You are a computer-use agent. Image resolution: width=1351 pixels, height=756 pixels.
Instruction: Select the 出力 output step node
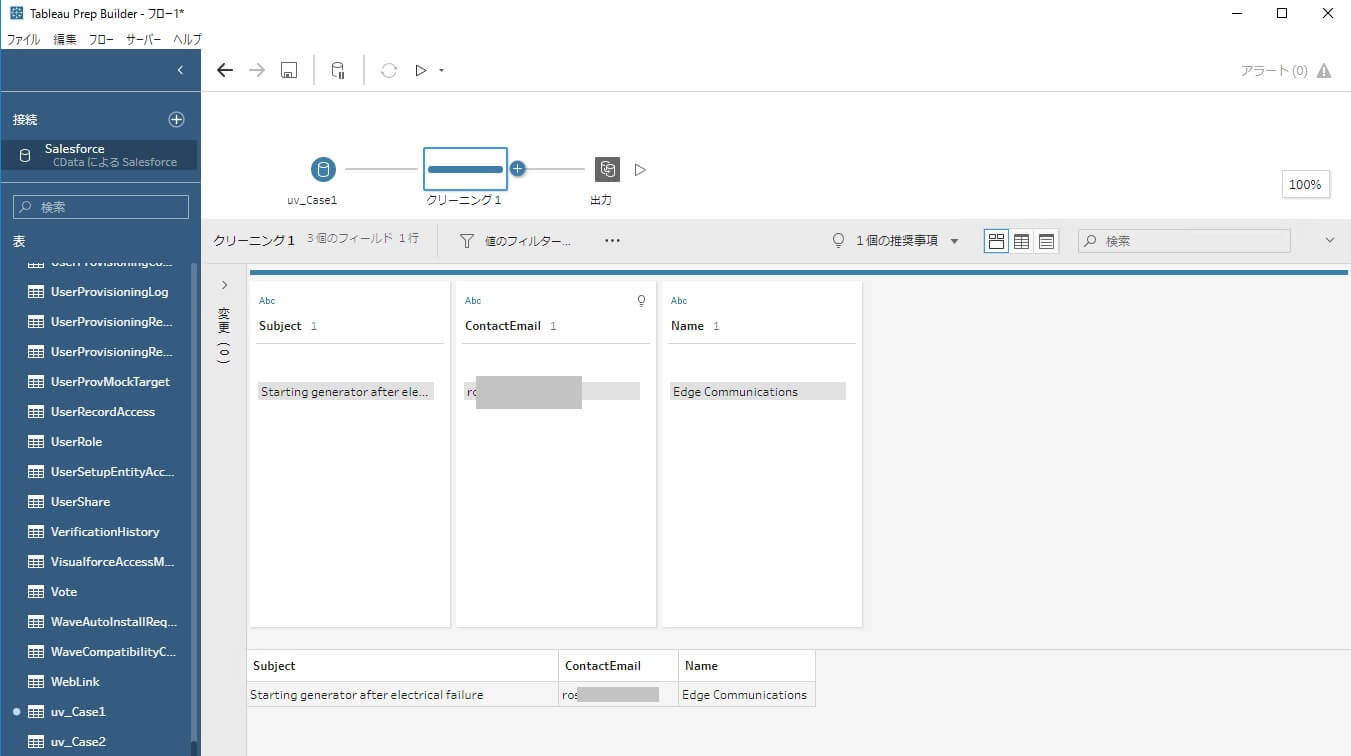point(607,169)
